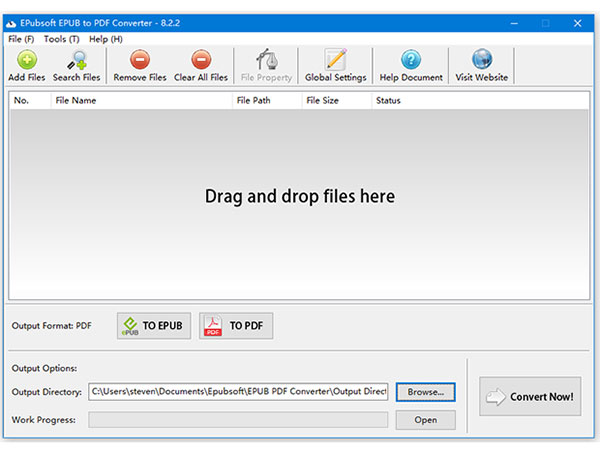Click the Output Directory path field

click(x=238, y=392)
